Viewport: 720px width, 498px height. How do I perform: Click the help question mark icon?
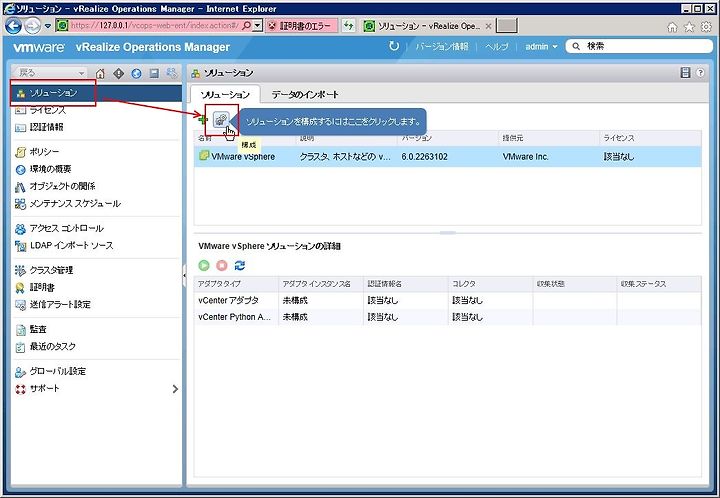[x=700, y=73]
